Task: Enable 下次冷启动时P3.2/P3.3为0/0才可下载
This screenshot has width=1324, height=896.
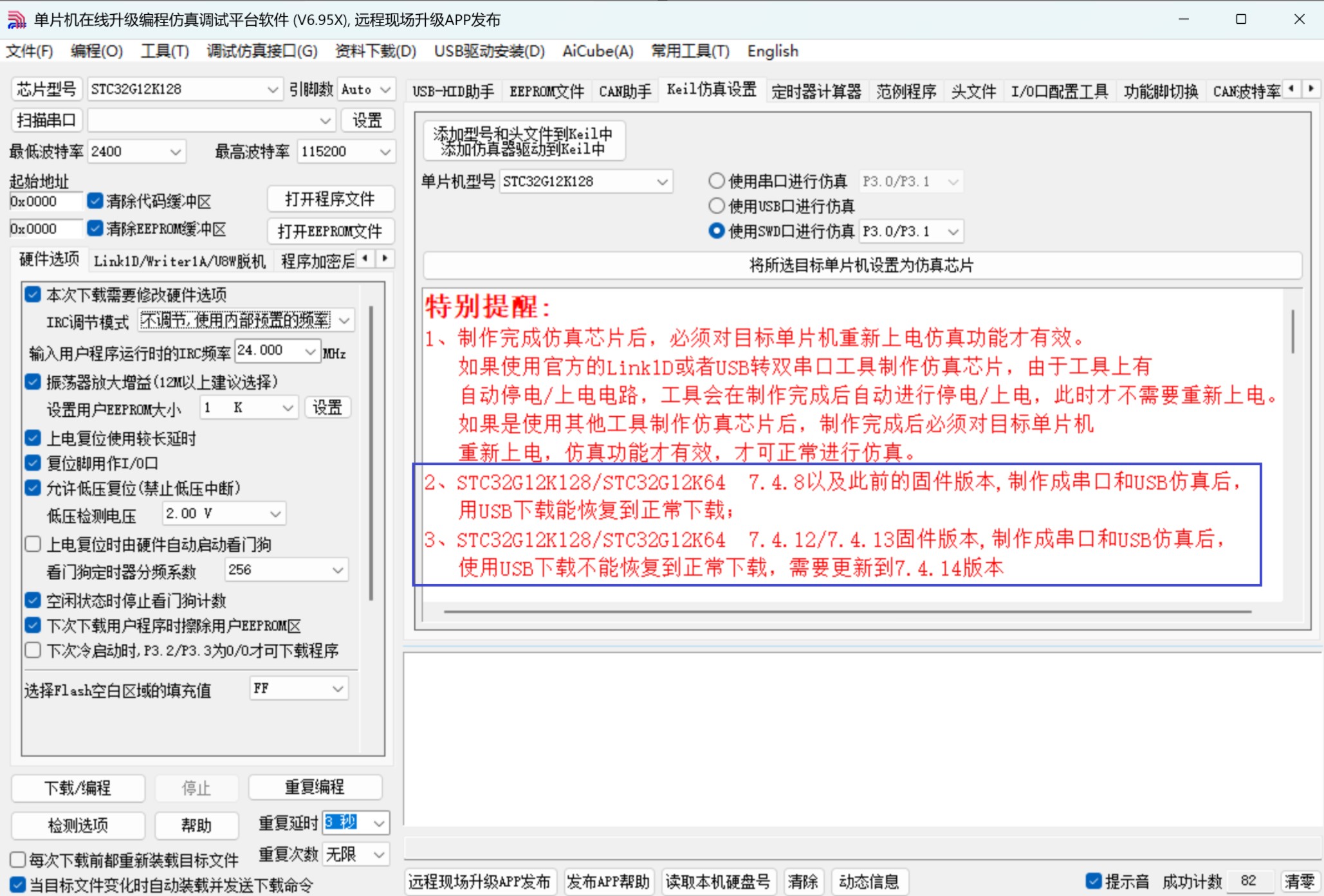Action: [33, 650]
